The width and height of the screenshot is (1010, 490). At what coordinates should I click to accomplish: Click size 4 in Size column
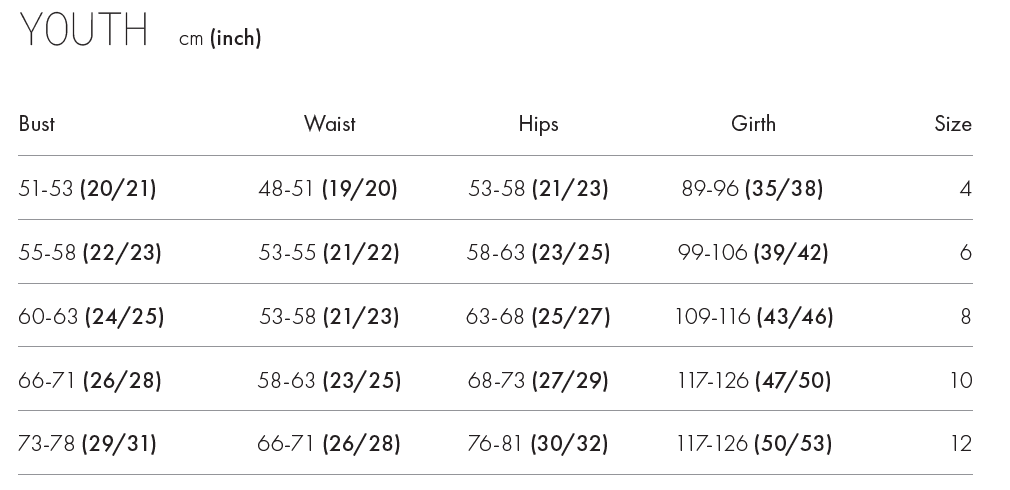[965, 188]
